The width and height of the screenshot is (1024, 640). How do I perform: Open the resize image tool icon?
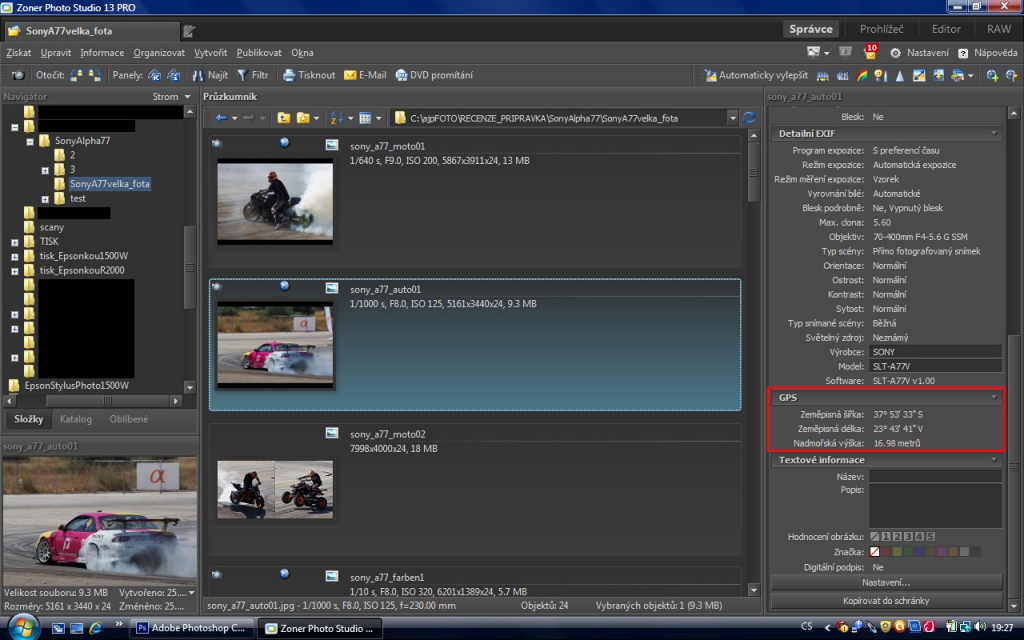click(x=919, y=76)
